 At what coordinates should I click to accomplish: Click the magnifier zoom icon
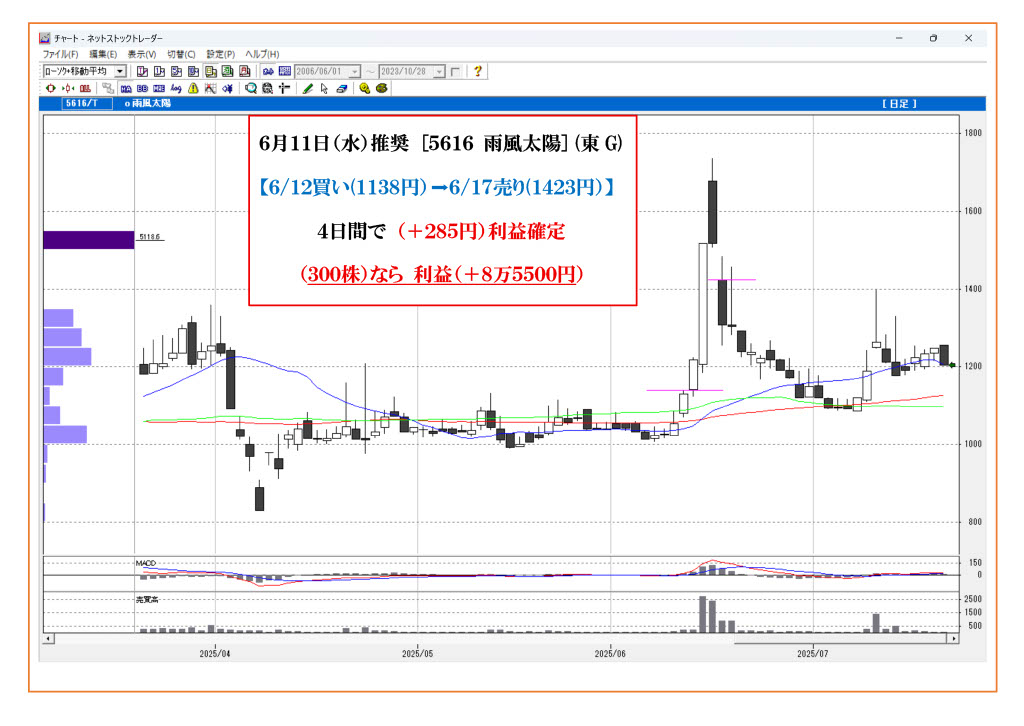(x=251, y=88)
